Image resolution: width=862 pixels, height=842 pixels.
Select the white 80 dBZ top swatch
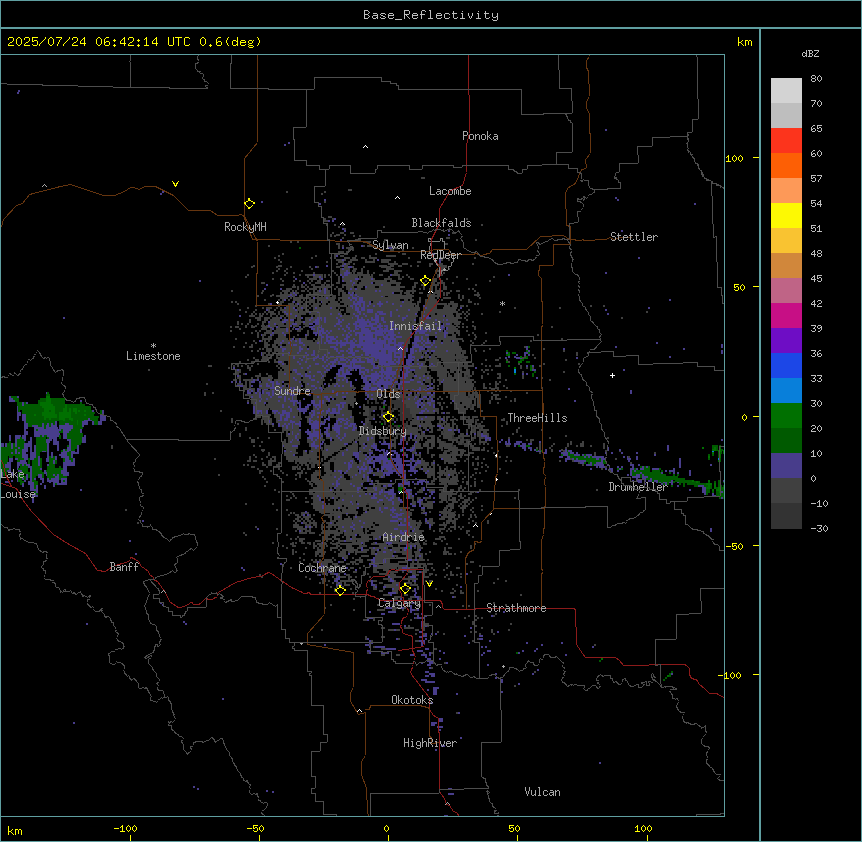coord(786,91)
